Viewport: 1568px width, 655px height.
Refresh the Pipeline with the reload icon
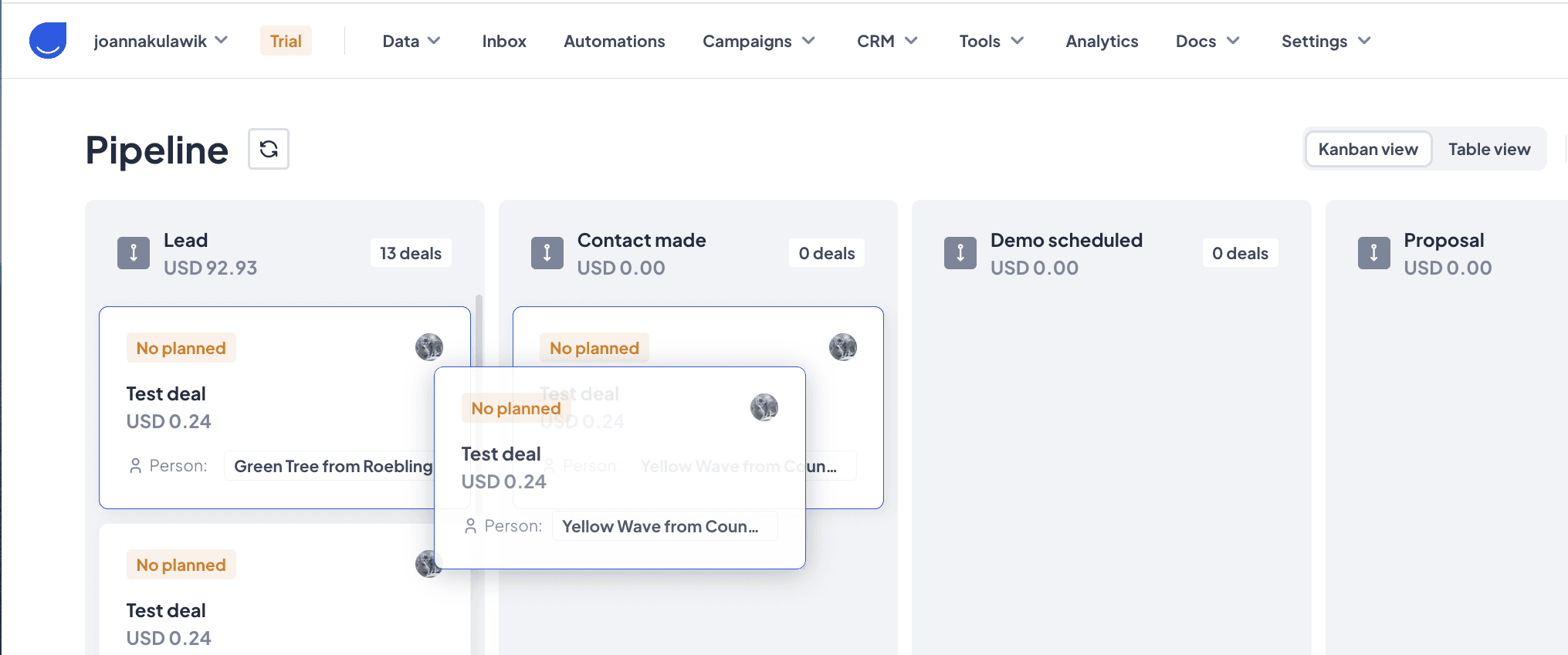click(x=269, y=149)
